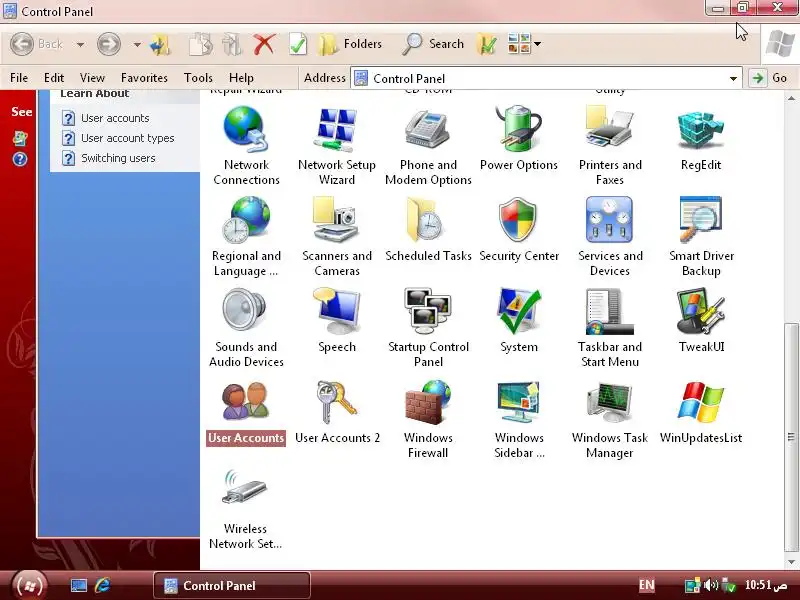The image size is (800, 600).
Task: Open Regional and Language options
Action: click(x=246, y=236)
